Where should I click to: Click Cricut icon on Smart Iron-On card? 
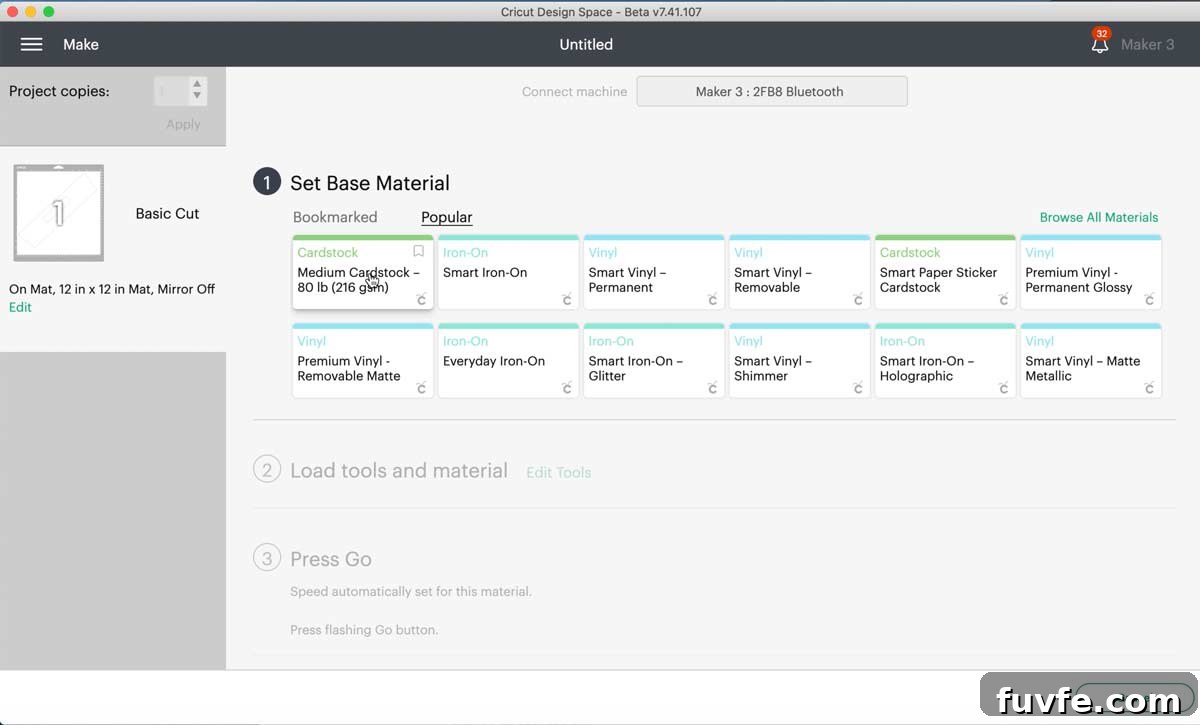click(567, 299)
